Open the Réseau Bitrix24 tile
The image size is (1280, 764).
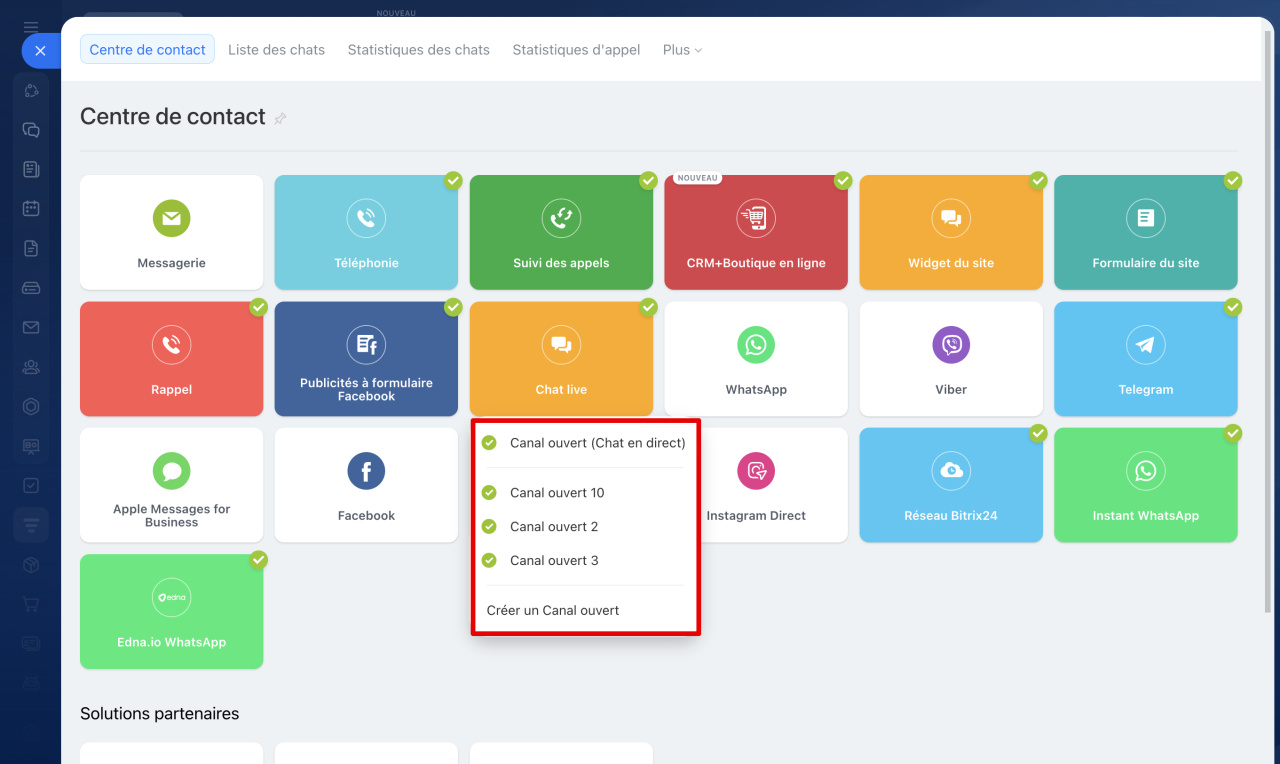(951, 485)
